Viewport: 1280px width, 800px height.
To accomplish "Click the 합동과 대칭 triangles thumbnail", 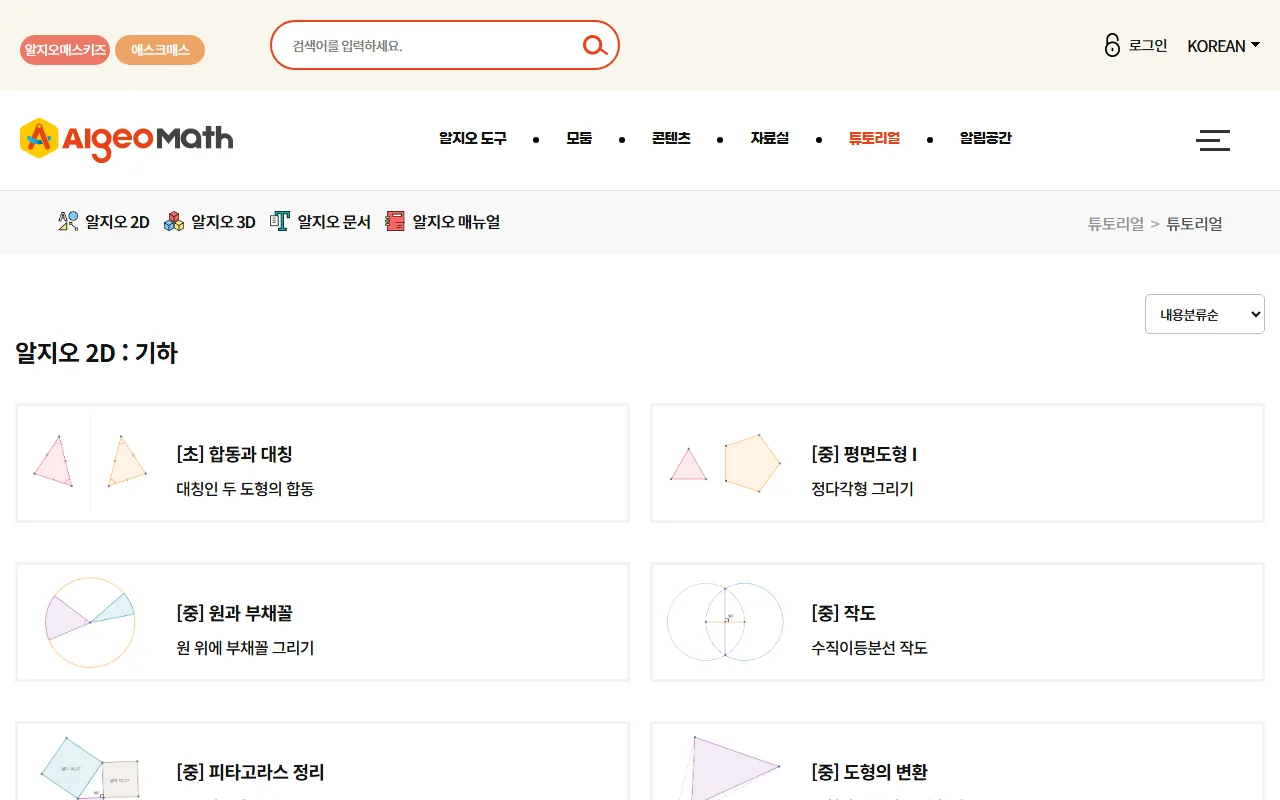I will (x=90, y=462).
